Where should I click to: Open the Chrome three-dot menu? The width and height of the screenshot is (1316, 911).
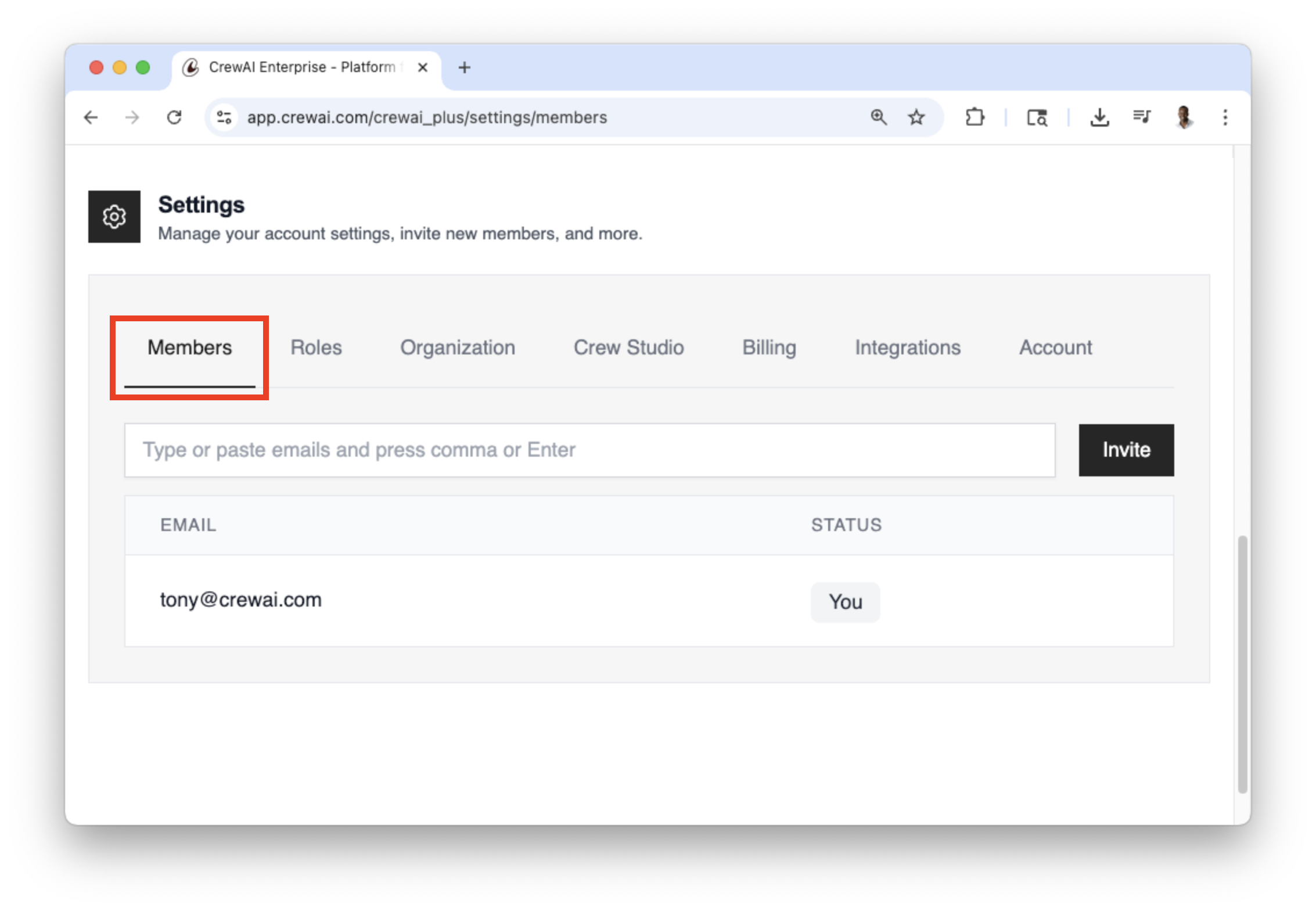(1225, 118)
